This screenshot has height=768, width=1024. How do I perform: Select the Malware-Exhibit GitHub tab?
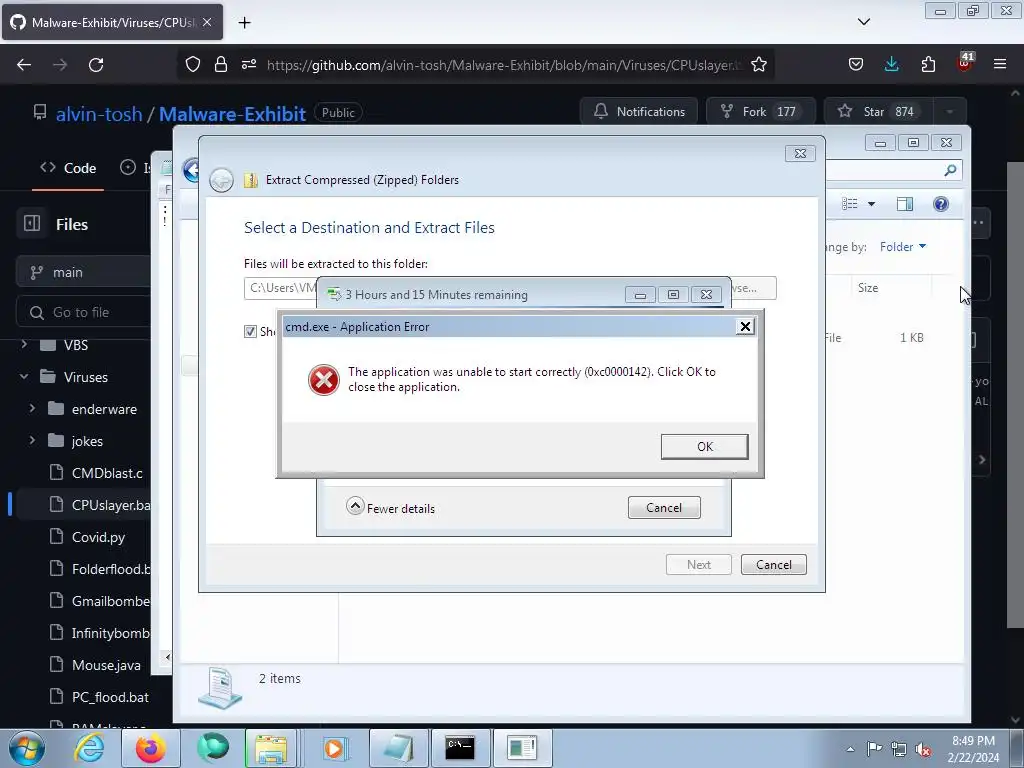(x=112, y=22)
